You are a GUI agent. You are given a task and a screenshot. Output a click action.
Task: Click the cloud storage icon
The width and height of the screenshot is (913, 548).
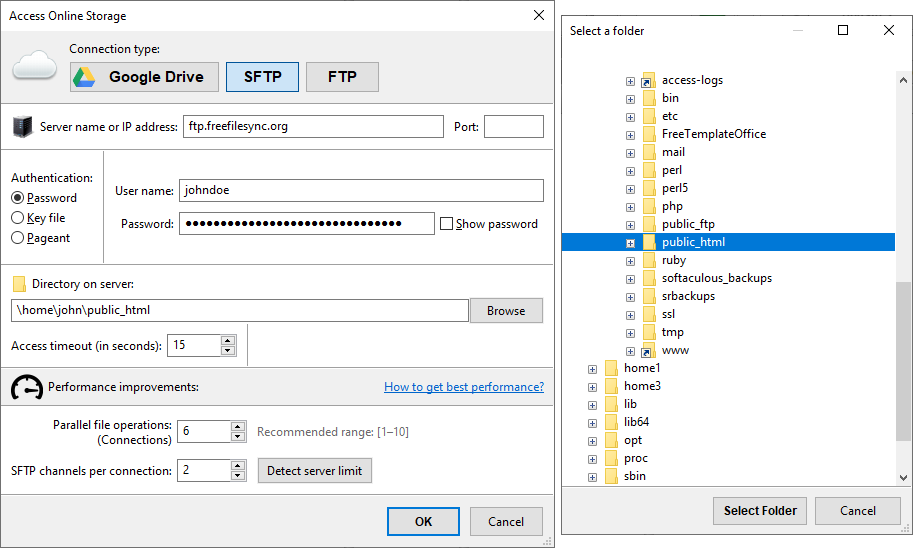point(35,67)
